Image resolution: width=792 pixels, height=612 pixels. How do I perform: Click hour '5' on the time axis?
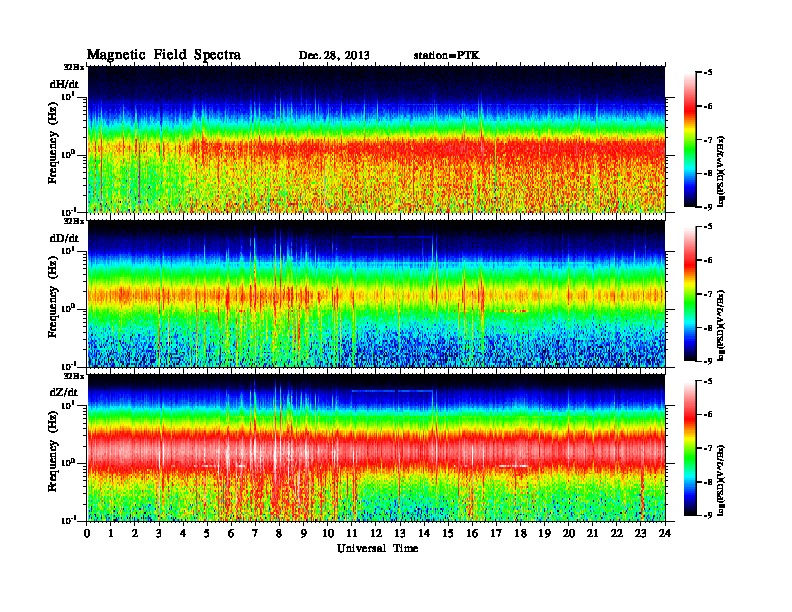pos(208,534)
